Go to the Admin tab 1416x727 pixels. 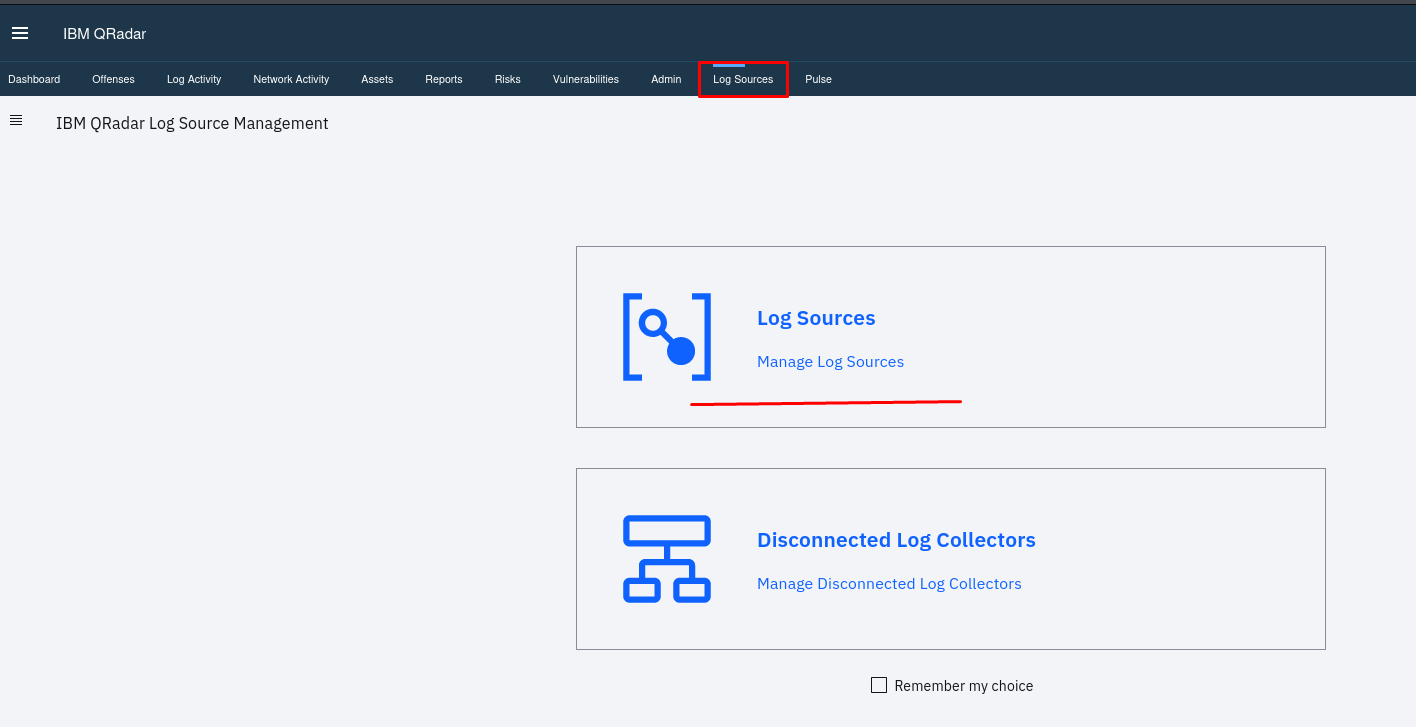[x=666, y=79]
